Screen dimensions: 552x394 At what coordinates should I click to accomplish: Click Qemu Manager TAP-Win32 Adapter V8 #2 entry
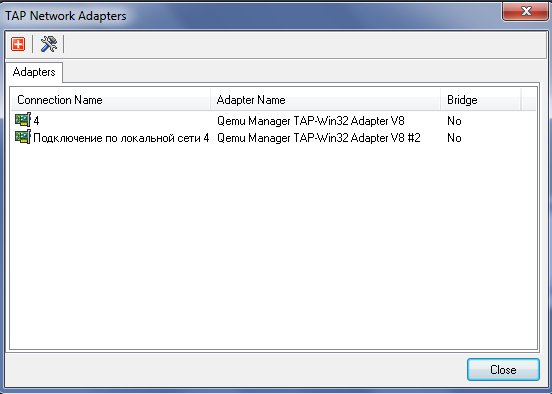point(319,138)
